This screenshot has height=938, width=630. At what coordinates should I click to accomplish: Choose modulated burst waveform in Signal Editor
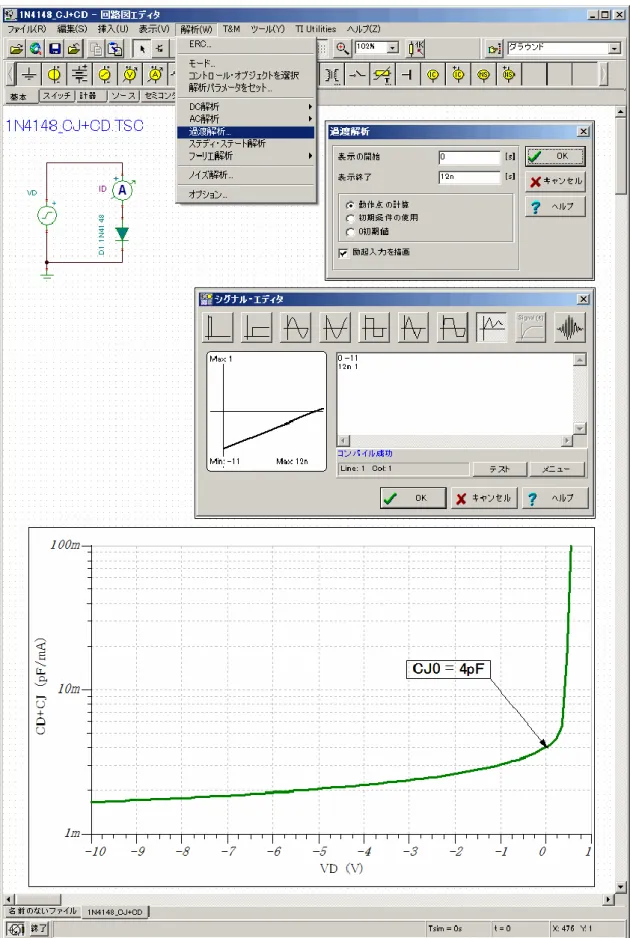[x=570, y=327]
